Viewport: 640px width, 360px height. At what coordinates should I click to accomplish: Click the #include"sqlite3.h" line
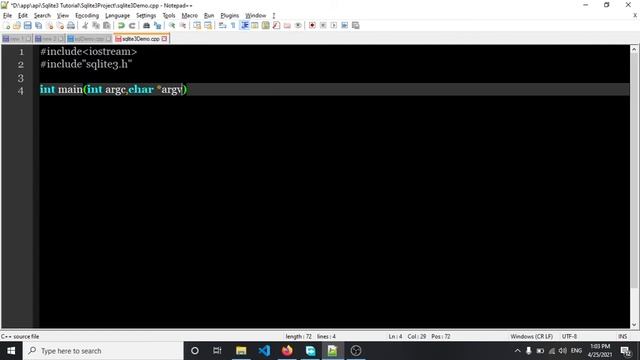pyautogui.click(x=86, y=64)
